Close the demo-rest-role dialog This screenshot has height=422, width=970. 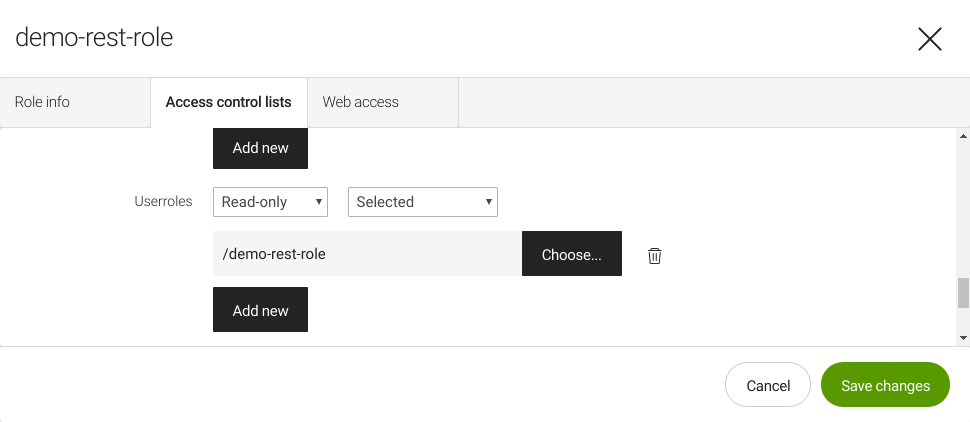coord(930,39)
